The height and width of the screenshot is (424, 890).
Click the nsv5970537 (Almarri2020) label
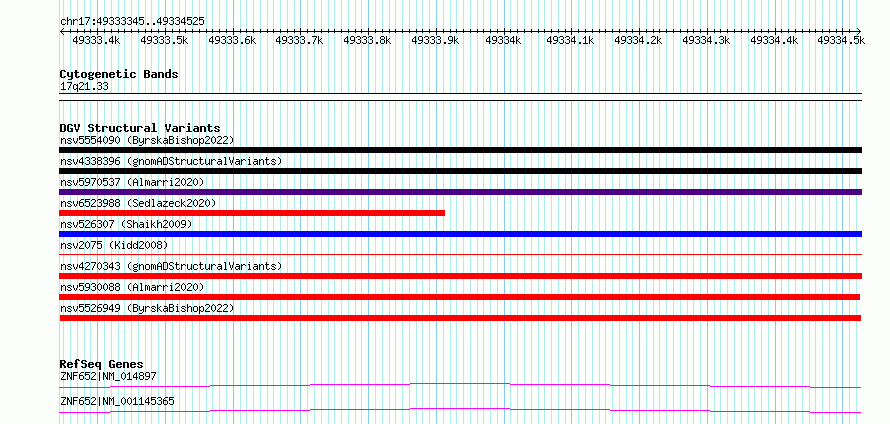[x=132, y=182]
